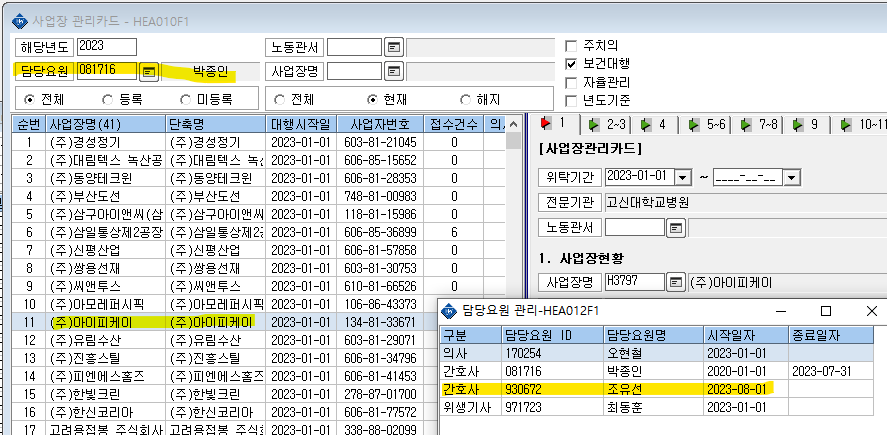The width and height of the screenshot is (887, 435).
Task: Click the 전문기관 label button
Action: (x=570, y=202)
